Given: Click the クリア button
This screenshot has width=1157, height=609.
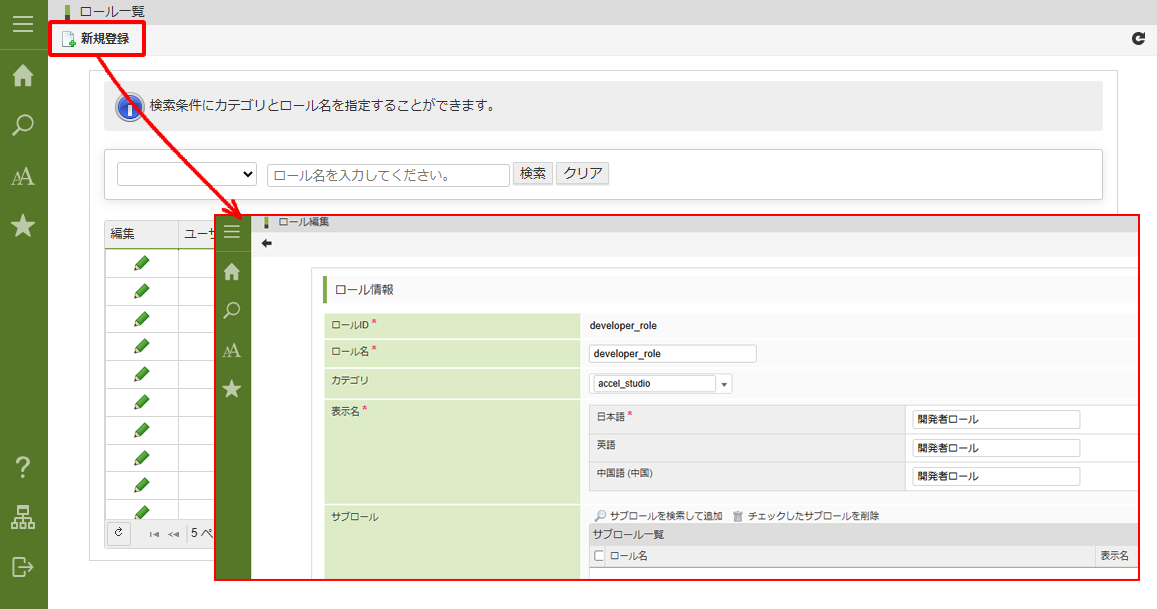Looking at the screenshot, I should [582, 173].
